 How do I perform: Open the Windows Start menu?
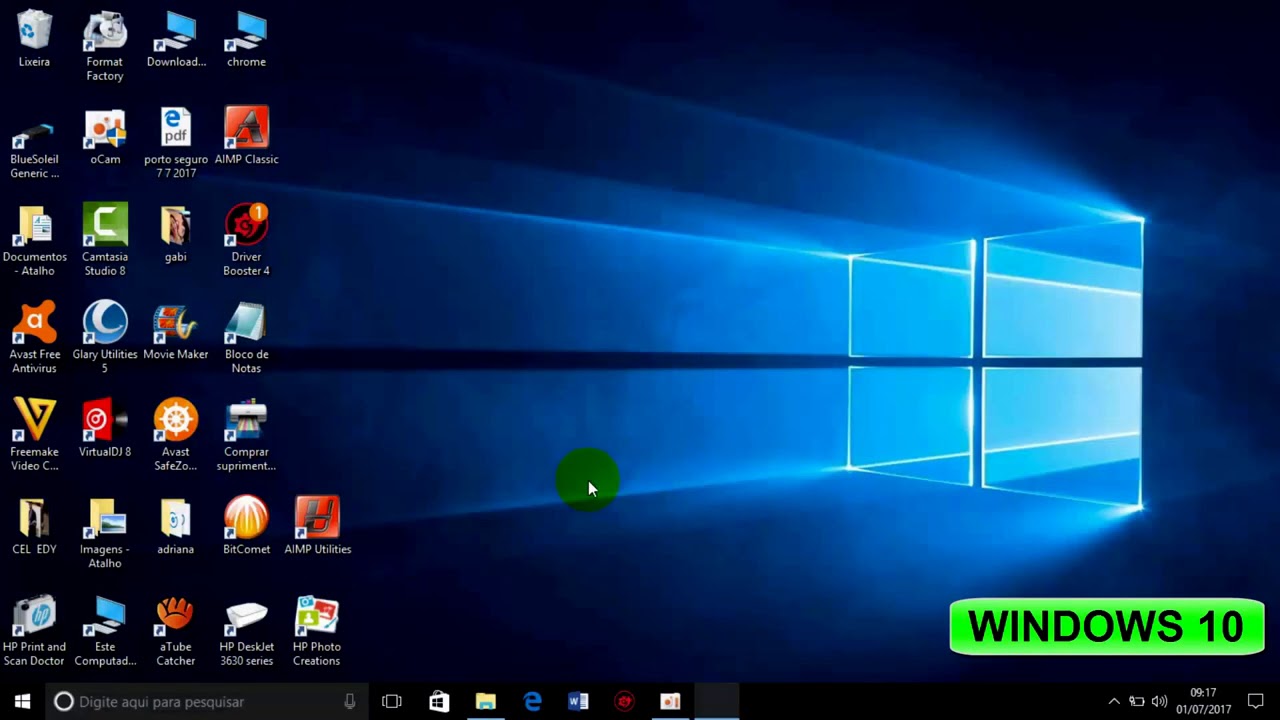(x=22, y=701)
